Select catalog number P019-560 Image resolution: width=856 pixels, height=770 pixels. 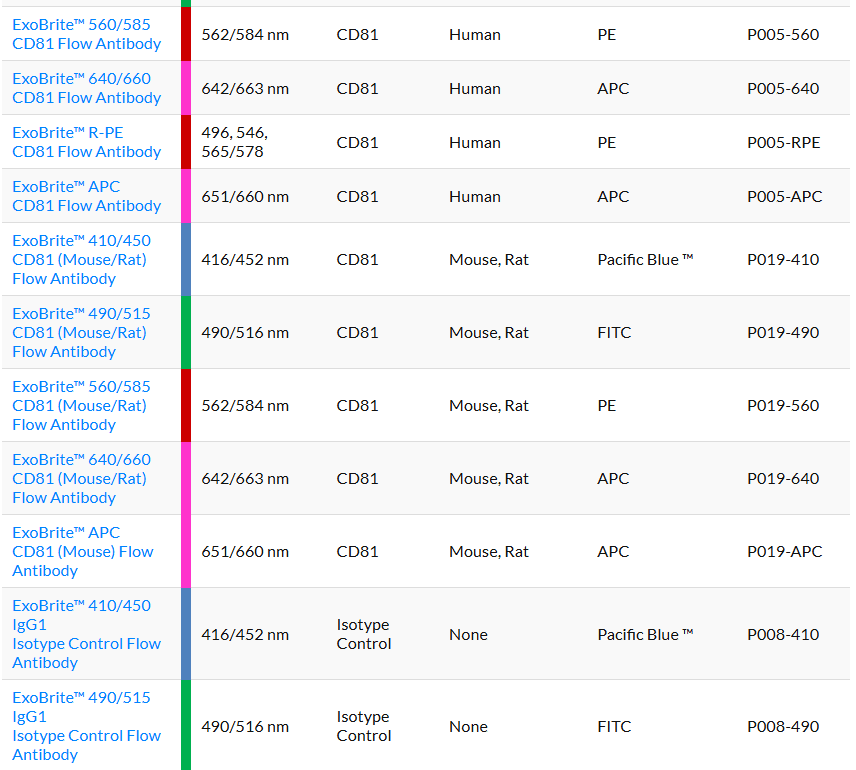pos(783,406)
